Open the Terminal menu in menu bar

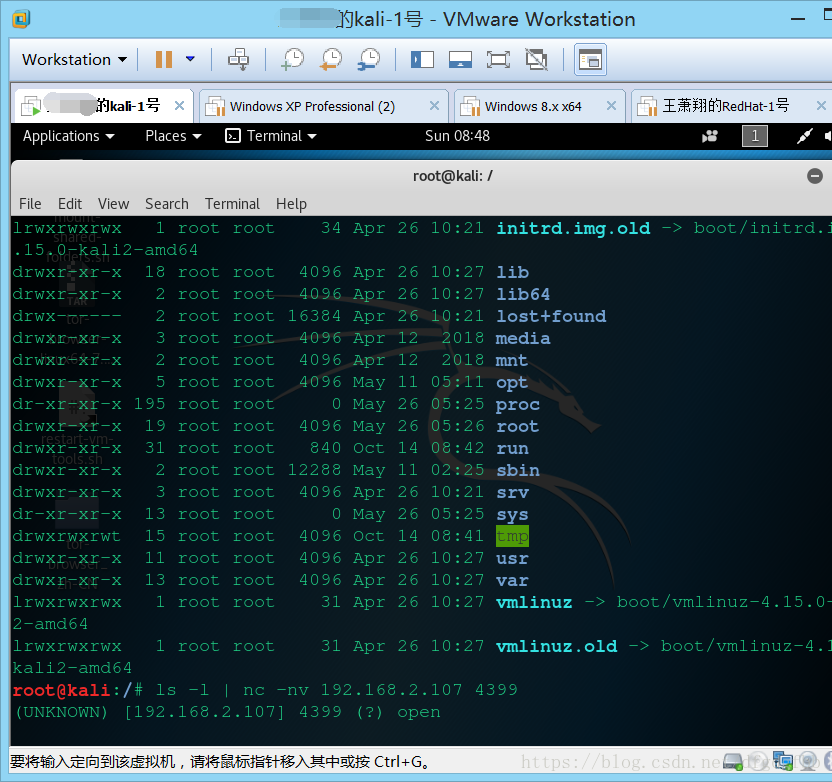click(x=232, y=204)
